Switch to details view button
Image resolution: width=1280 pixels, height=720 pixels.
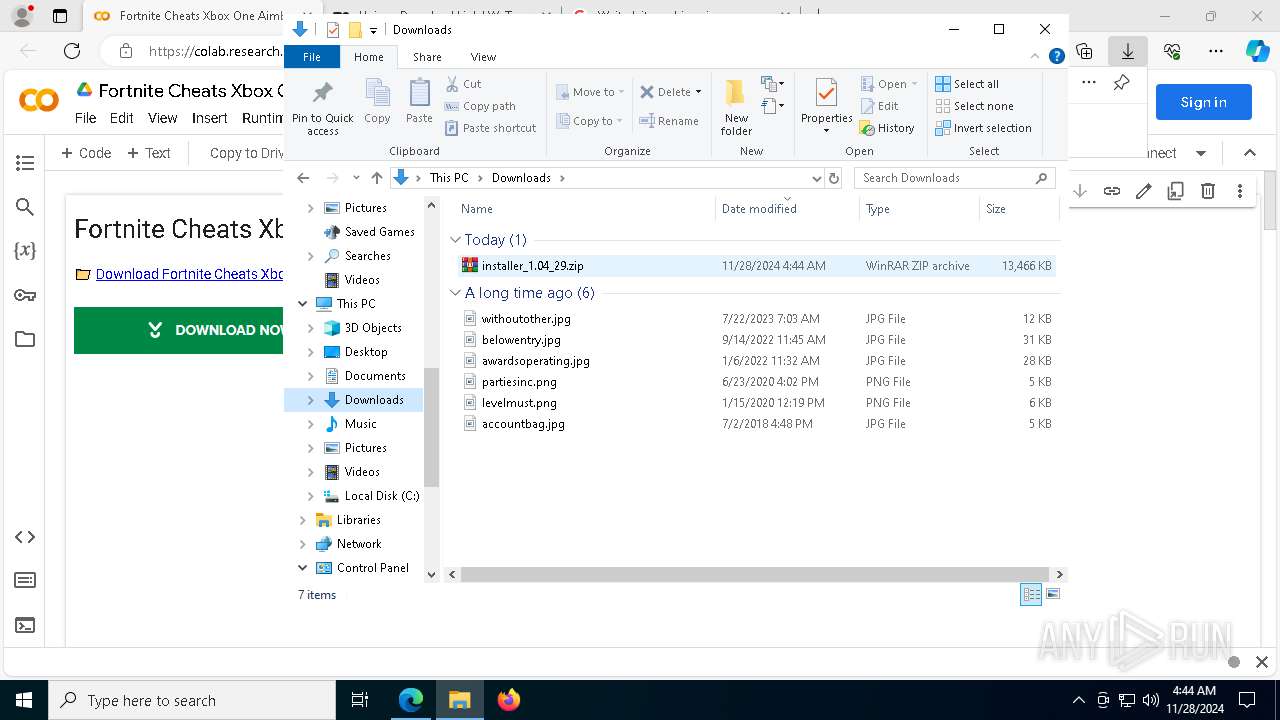(x=1031, y=594)
